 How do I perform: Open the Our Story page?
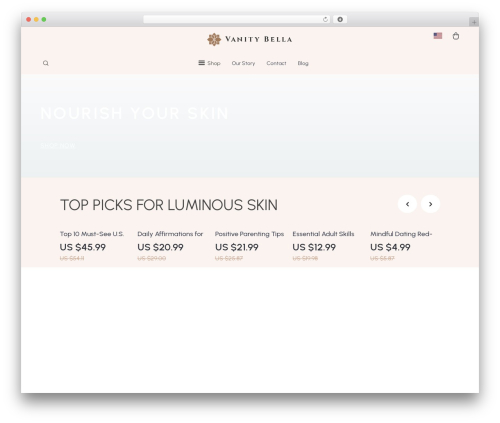click(x=243, y=63)
